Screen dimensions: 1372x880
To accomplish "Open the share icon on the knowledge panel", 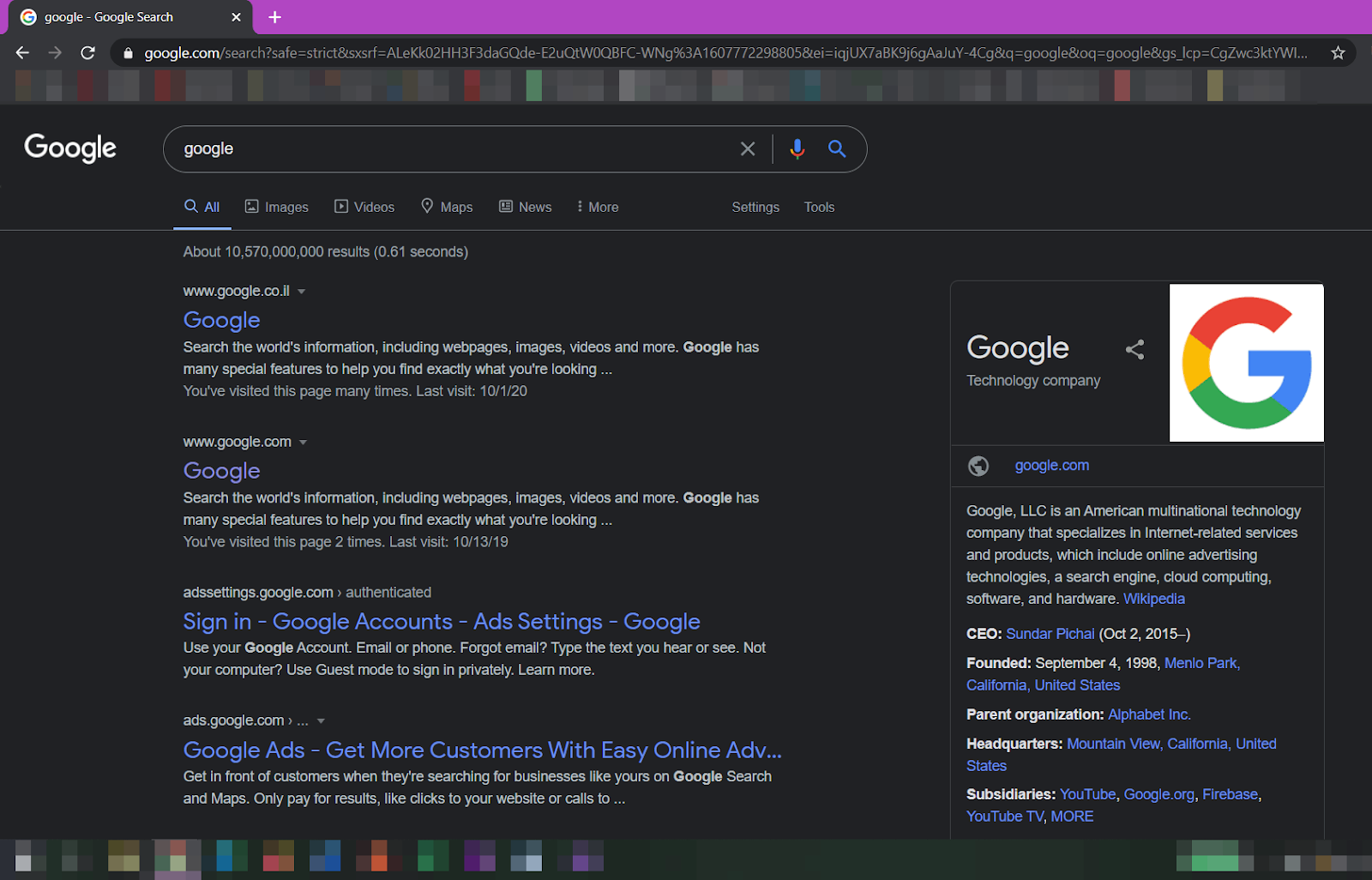I will 1134,349.
